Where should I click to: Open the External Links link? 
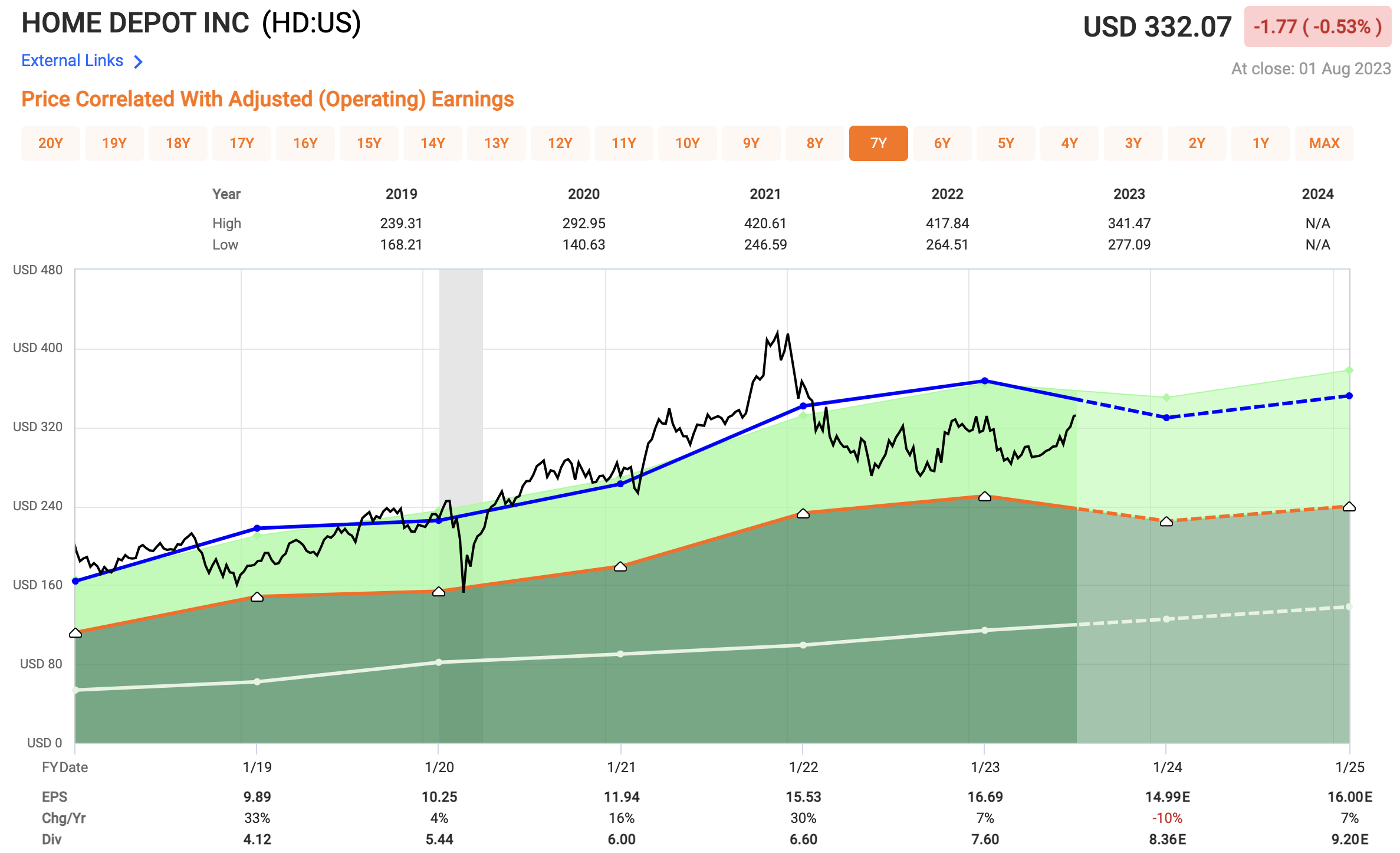pyautogui.click(x=72, y=61)
